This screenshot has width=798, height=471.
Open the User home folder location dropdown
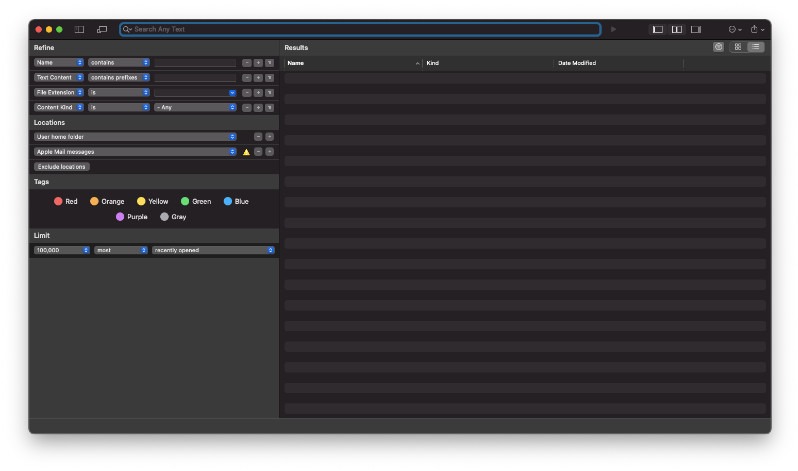click(x=135, y=137)
